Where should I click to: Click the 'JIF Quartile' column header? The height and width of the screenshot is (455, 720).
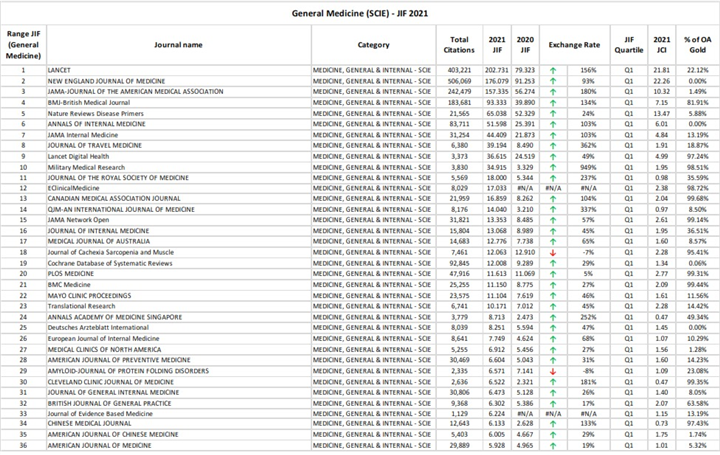[x=629, y=45]
